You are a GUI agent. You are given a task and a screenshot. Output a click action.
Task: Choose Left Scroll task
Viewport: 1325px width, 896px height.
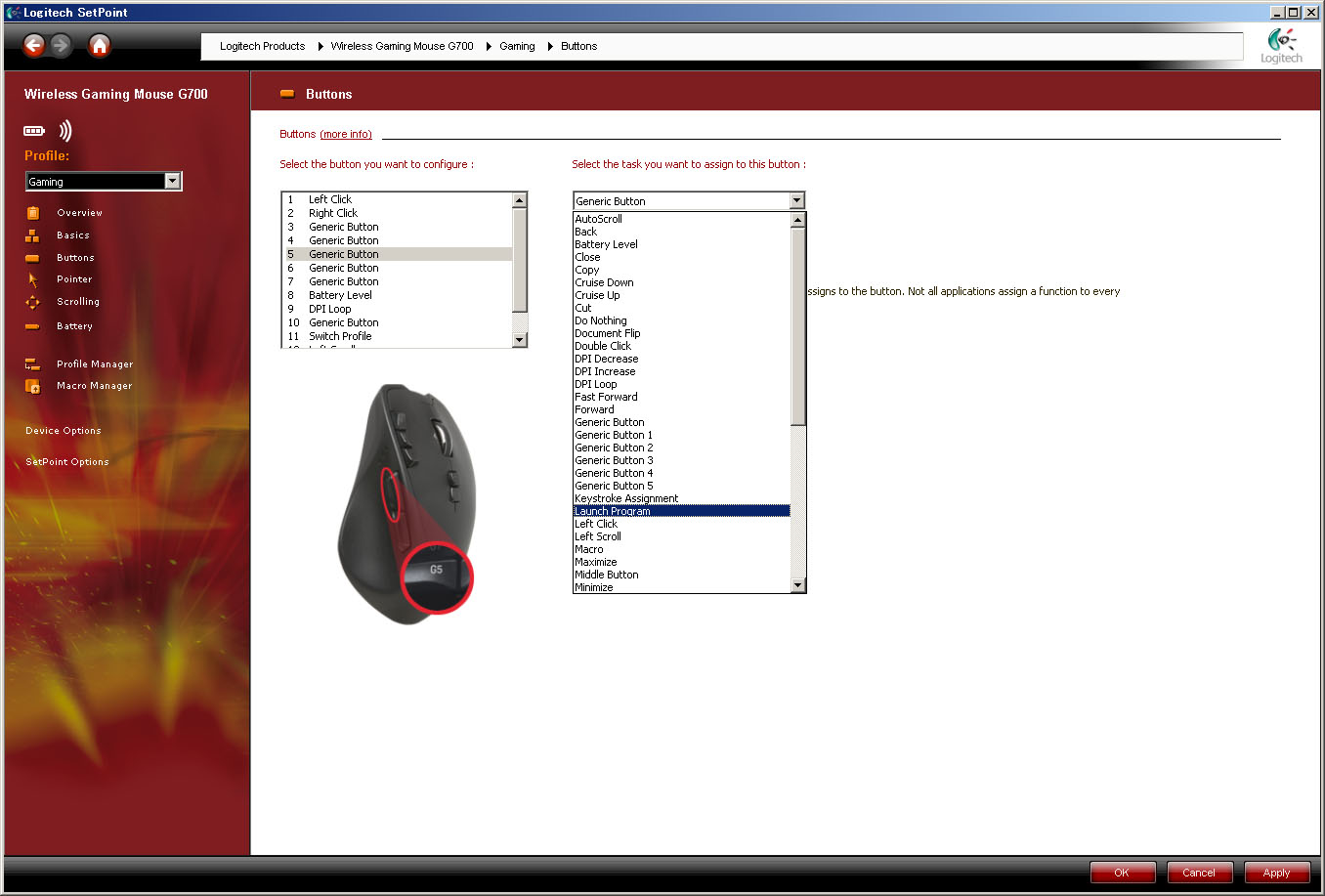point(682,536)
